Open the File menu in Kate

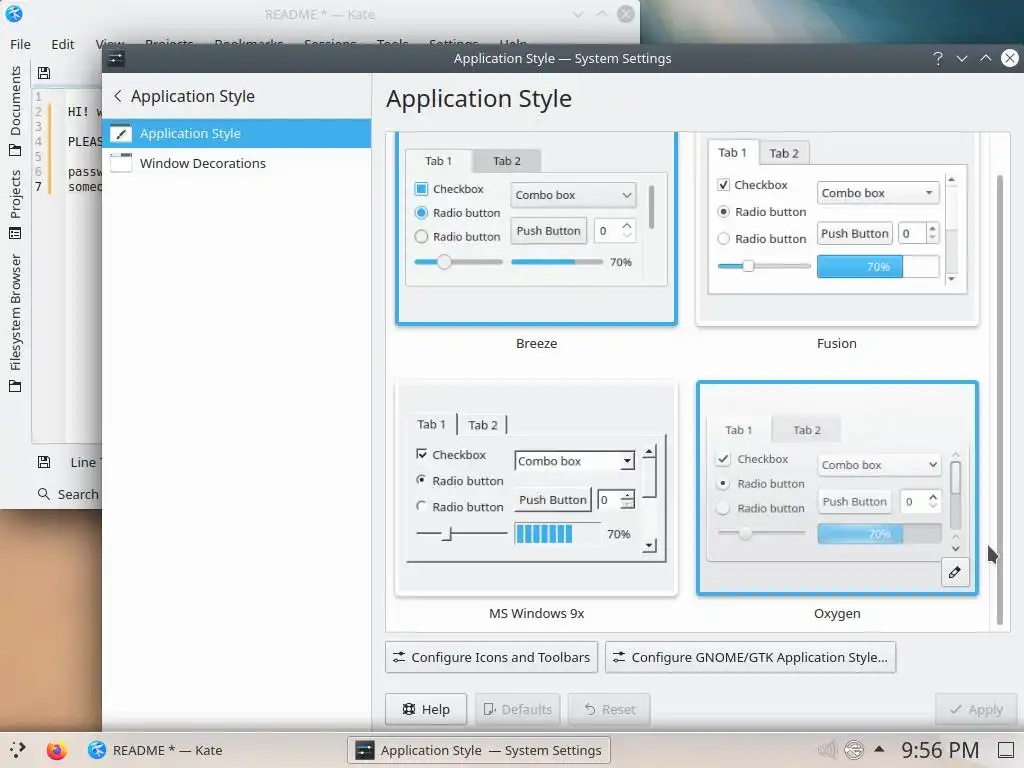(20, 44)
